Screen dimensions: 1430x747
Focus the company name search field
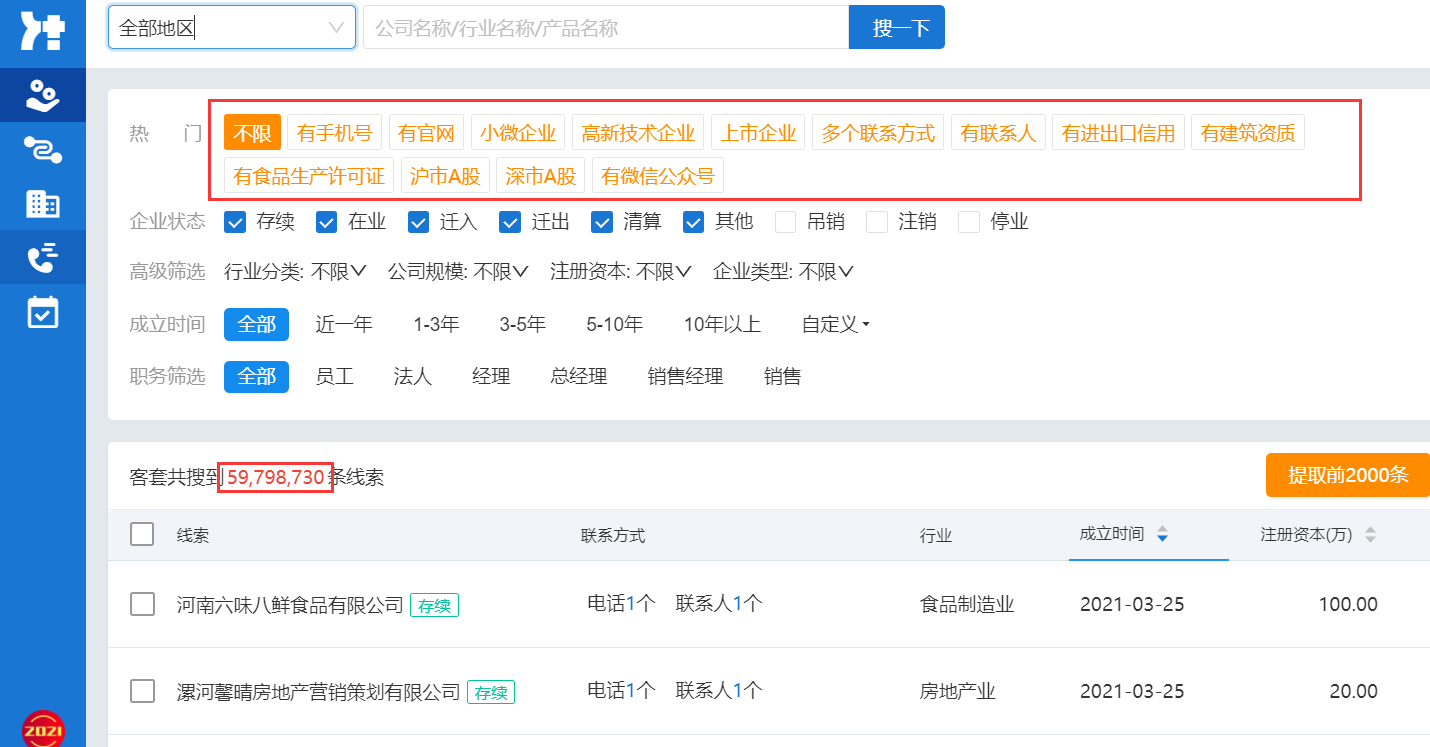click(605, 28)
